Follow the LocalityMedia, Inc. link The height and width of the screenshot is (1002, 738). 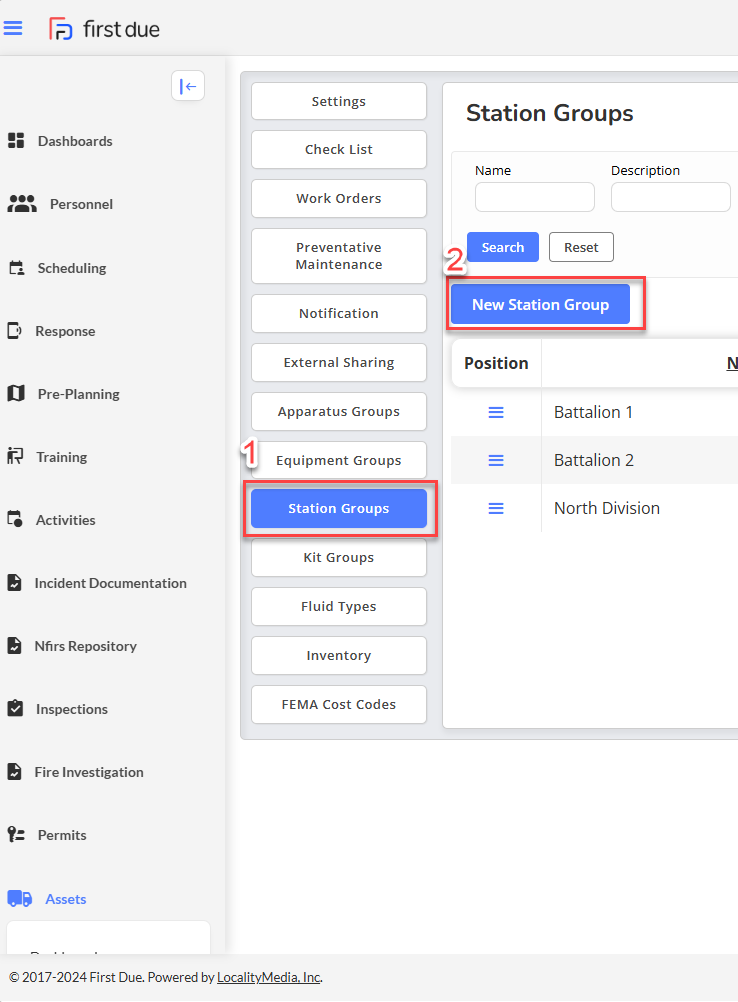coord(268,978)
